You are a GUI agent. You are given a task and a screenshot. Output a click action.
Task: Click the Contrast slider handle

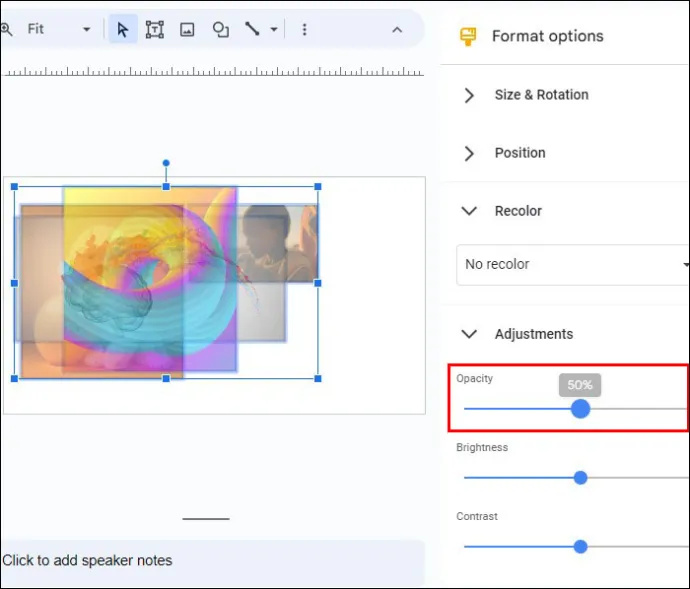580,547
